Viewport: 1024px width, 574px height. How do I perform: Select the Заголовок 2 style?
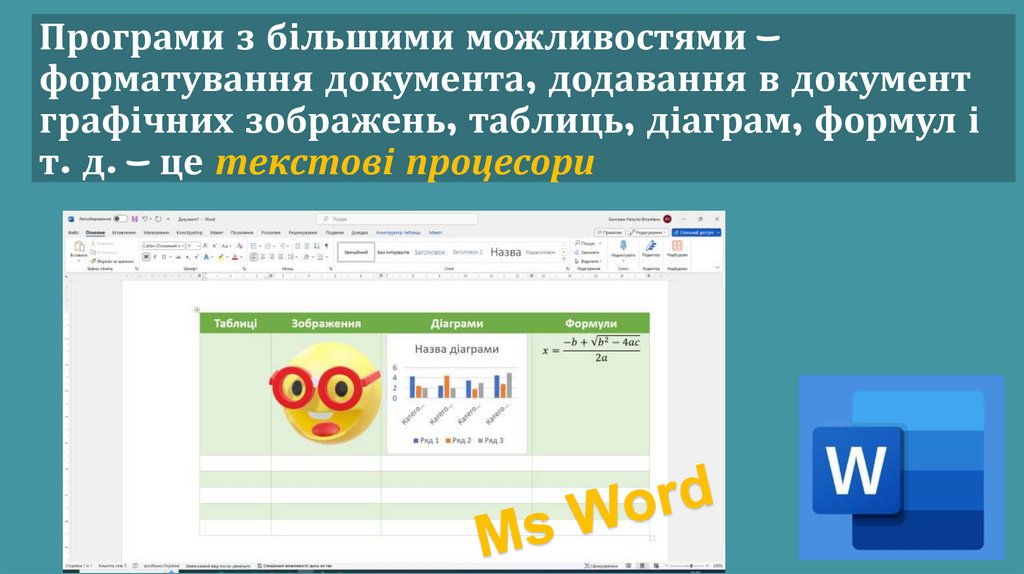pos(468,252)
